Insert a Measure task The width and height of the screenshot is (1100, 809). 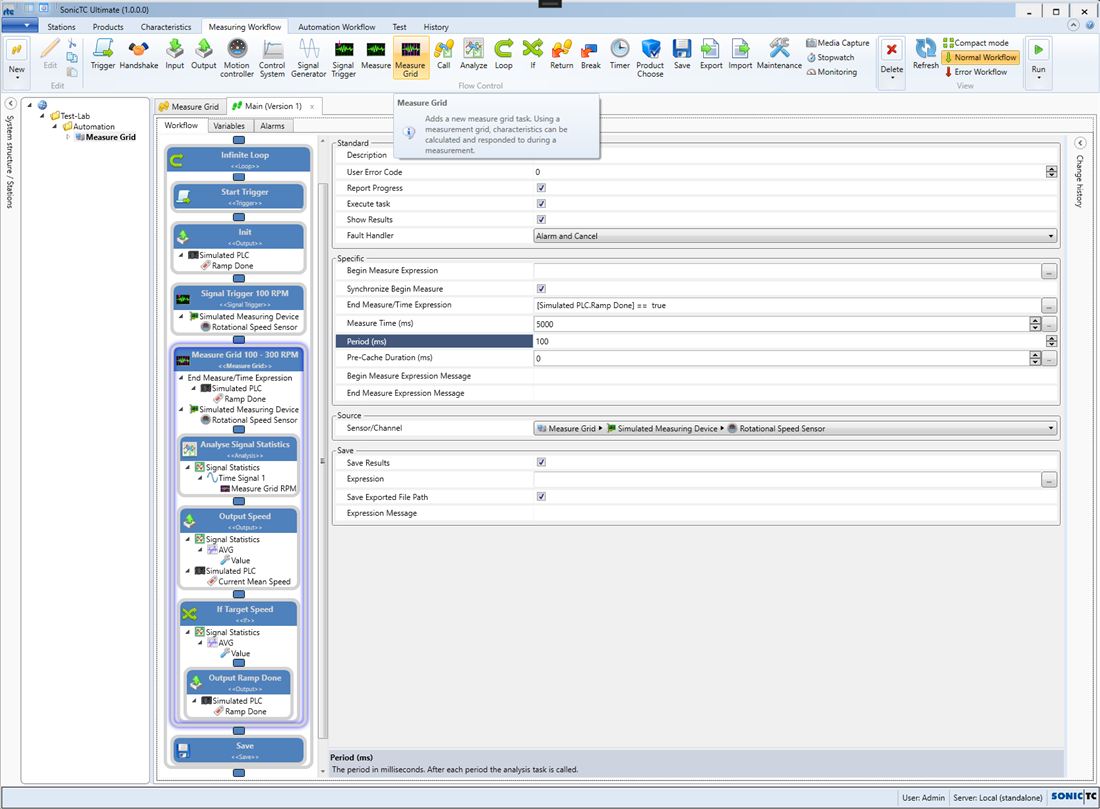coord(376,55)
